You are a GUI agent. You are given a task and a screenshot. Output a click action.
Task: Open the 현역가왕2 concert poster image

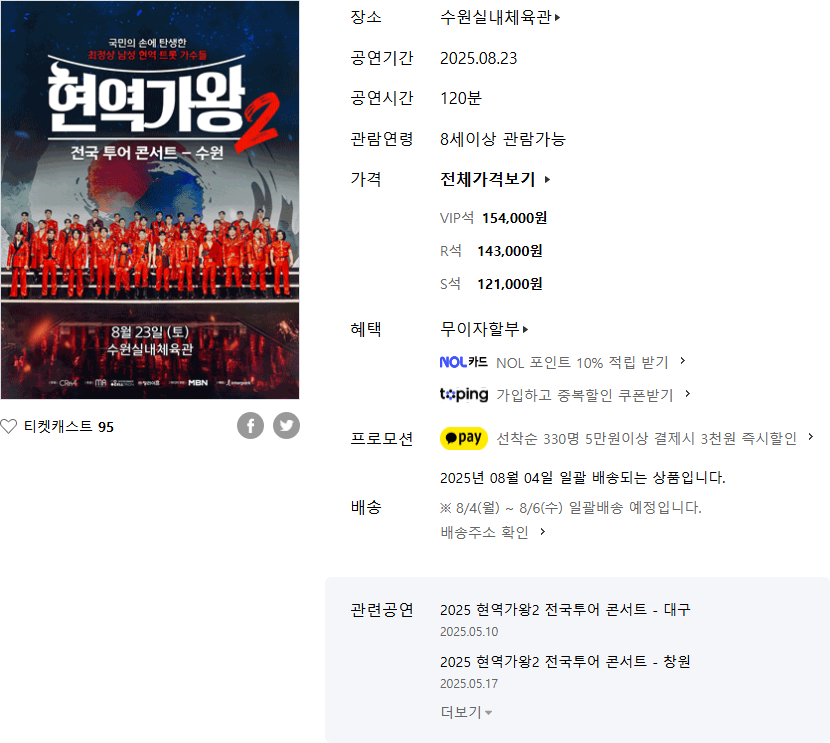(x=150, y=200)
